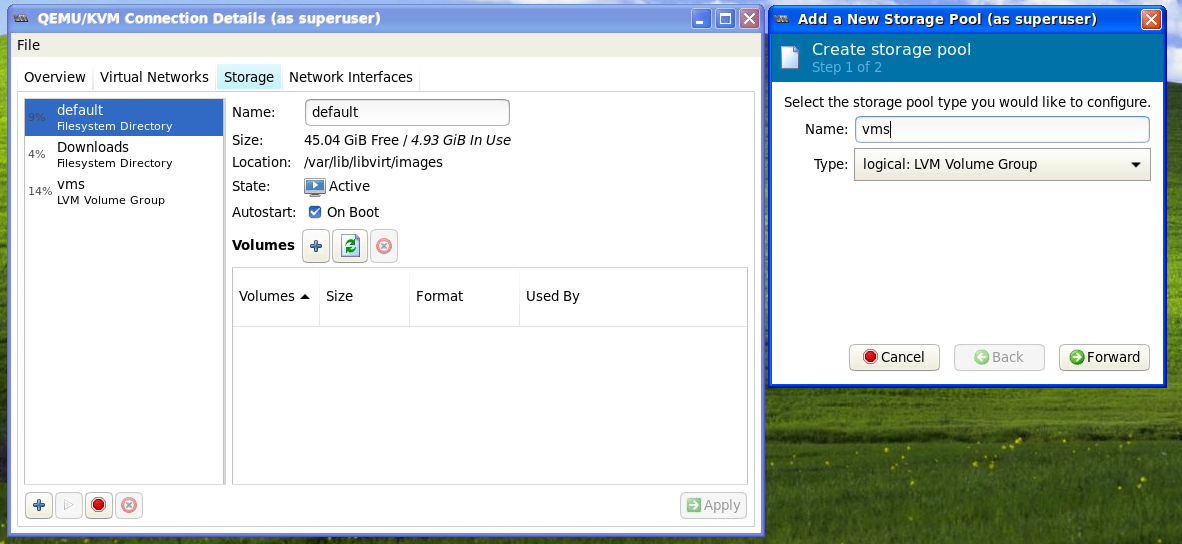
Task: Cancel the storage pool wizard
Action: click(x=894, y=357)
